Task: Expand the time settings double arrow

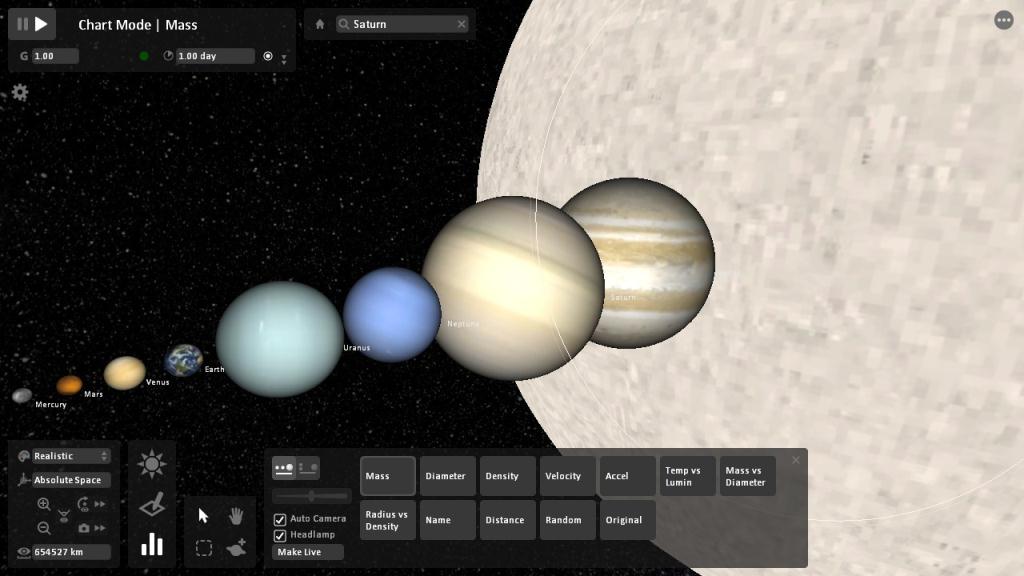Action: pyautogui.click(x=284, y=60)
